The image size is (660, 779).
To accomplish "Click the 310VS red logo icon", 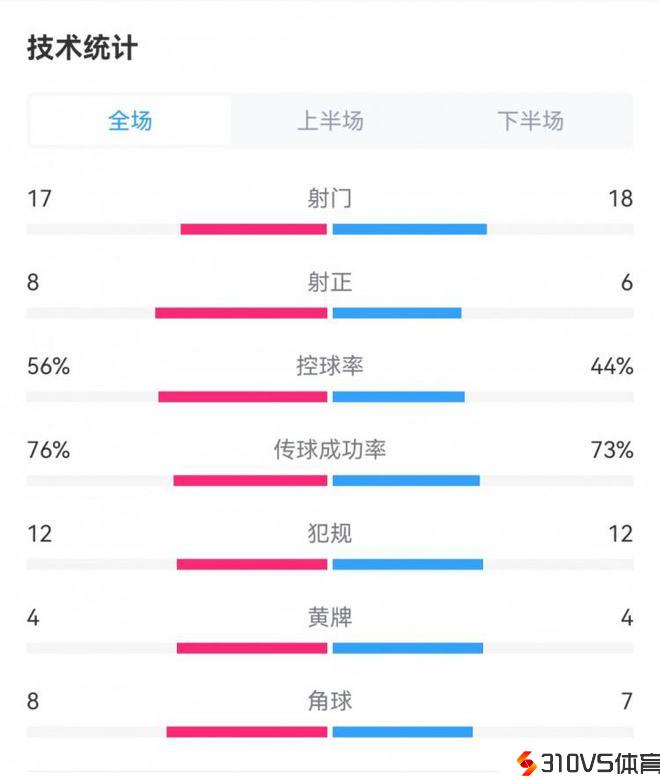I will (526, 763).
